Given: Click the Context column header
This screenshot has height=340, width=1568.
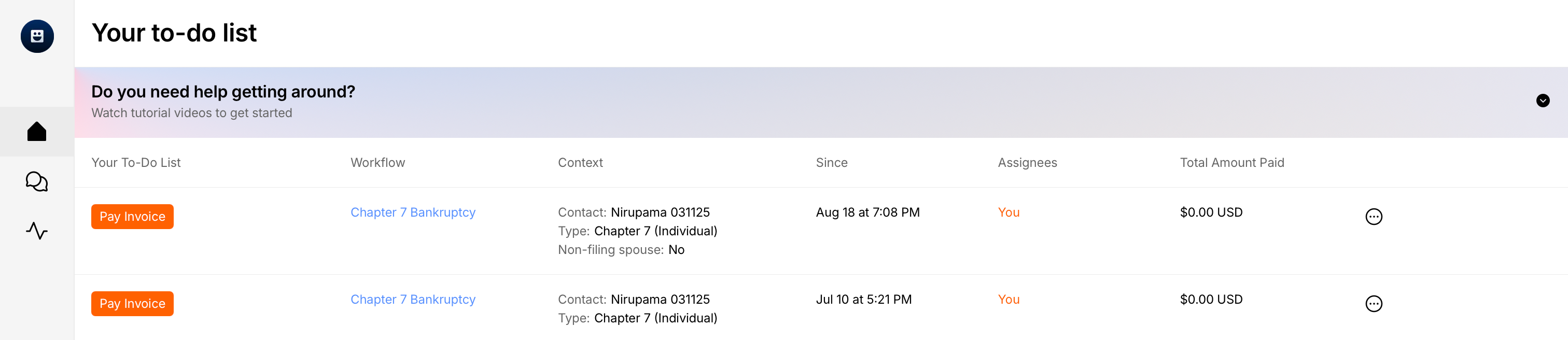Looking at the screenshot, I should tap(580, 162).
